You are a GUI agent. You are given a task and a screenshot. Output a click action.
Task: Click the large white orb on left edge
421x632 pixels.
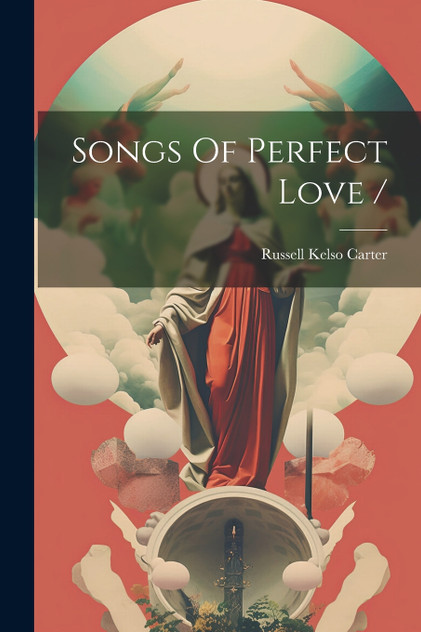click(85, 380)
